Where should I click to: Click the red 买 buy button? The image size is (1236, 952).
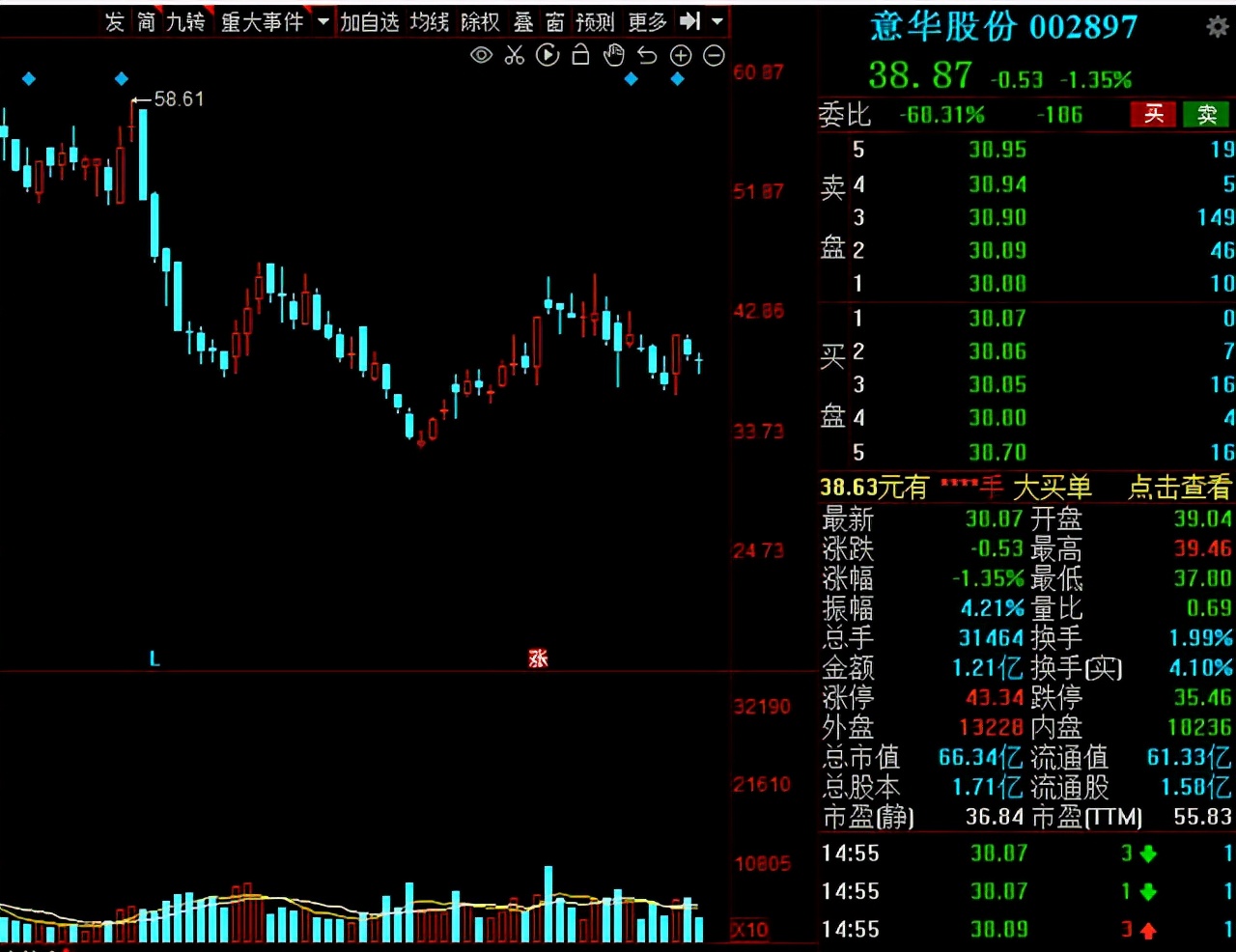[x=1152, y=114]
